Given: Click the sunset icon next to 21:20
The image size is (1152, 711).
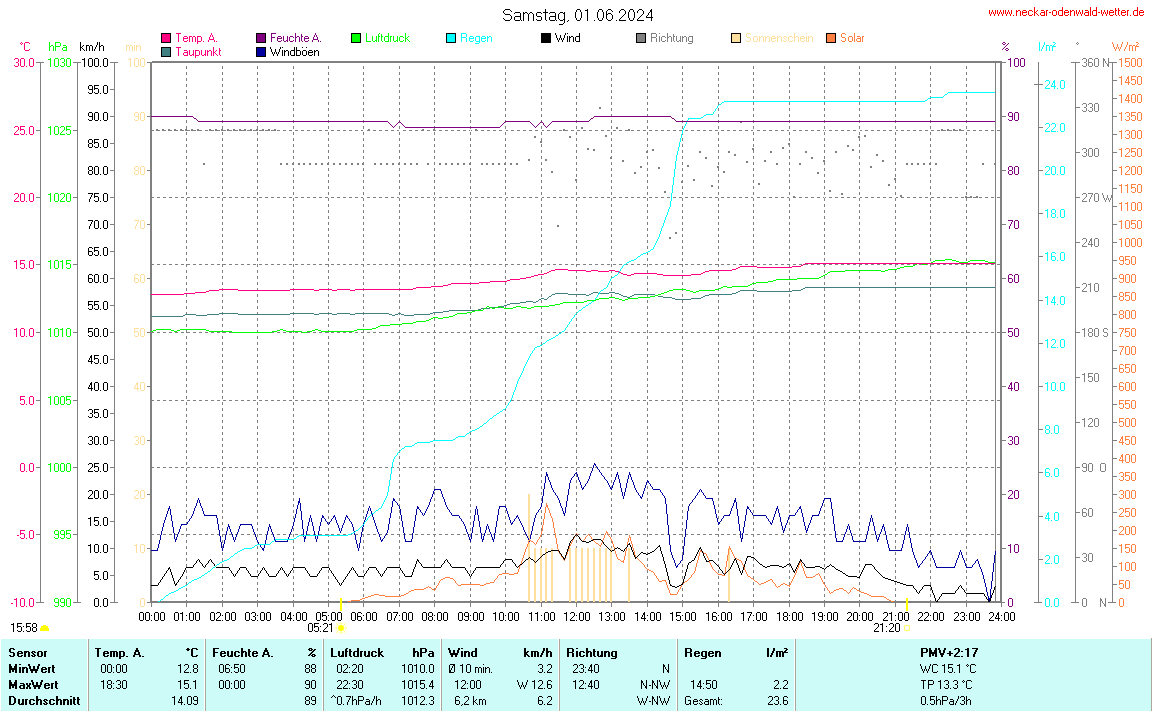Looking at the screenshot, I should (906, 628).
